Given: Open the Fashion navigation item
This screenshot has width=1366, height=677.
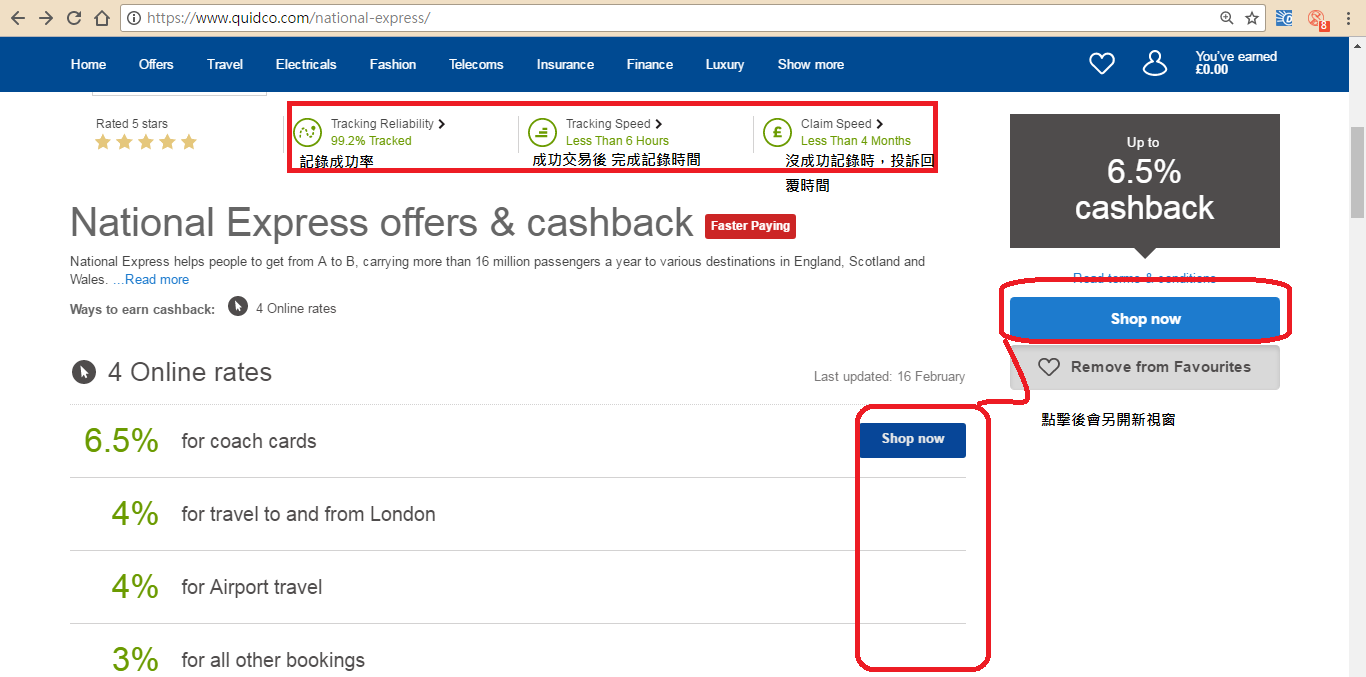Looking at the screenshot, I should 393,64.
